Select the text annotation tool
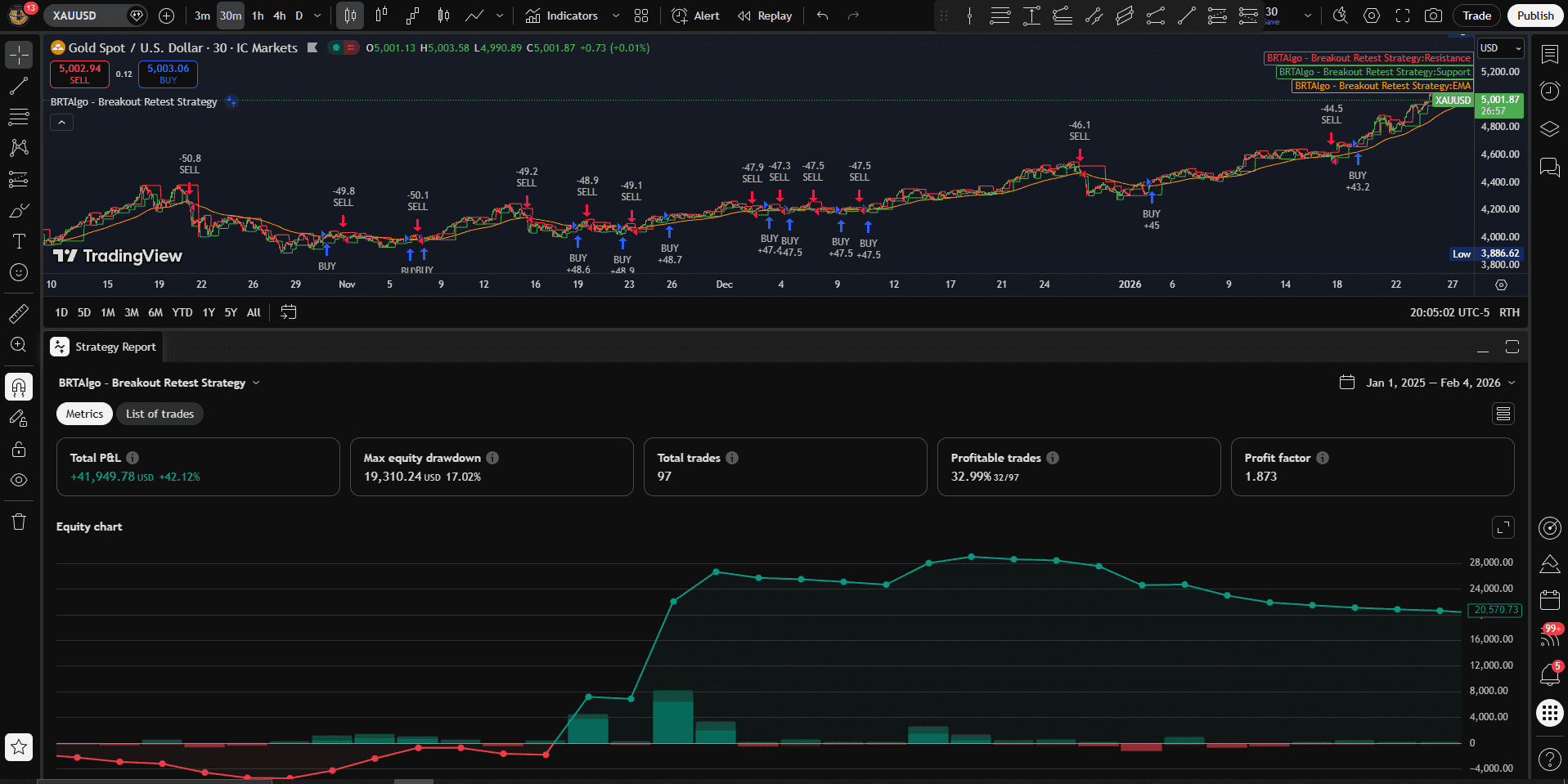The image size is (1568, 784). click(19, 241)
